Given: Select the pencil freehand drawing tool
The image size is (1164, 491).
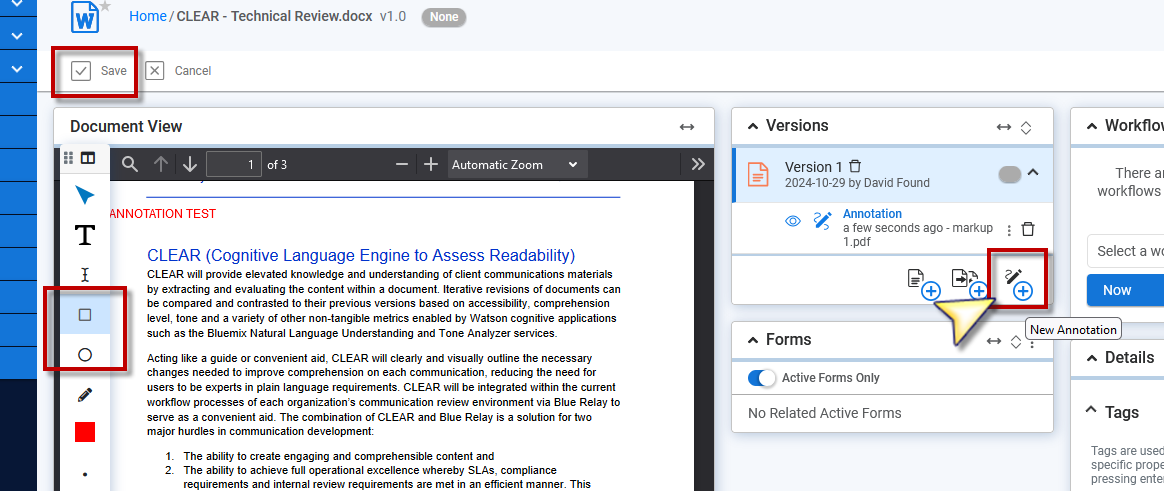Looking at the screenshot, I should (x=85, y=394).
